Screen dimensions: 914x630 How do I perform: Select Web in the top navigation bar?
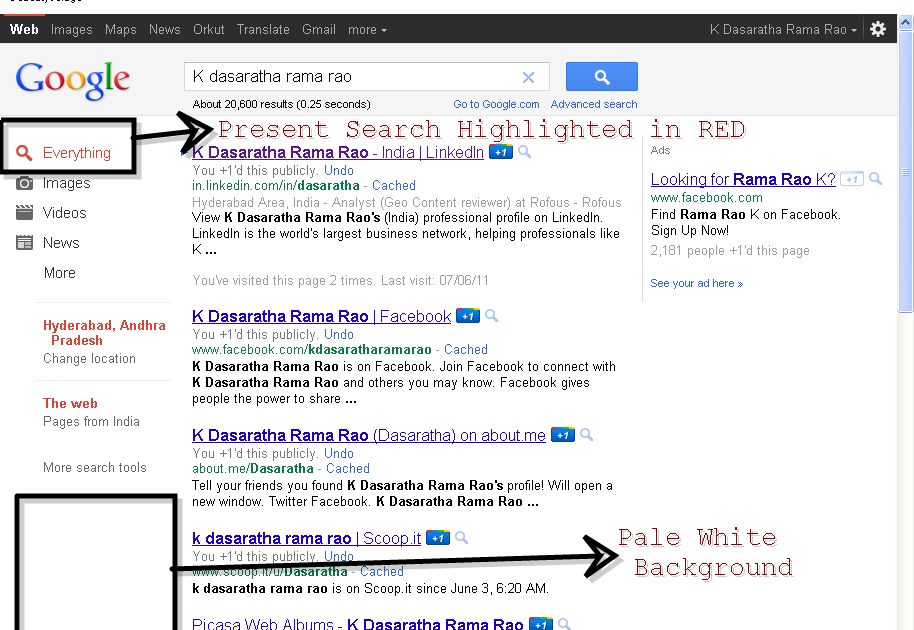(24, 30)
